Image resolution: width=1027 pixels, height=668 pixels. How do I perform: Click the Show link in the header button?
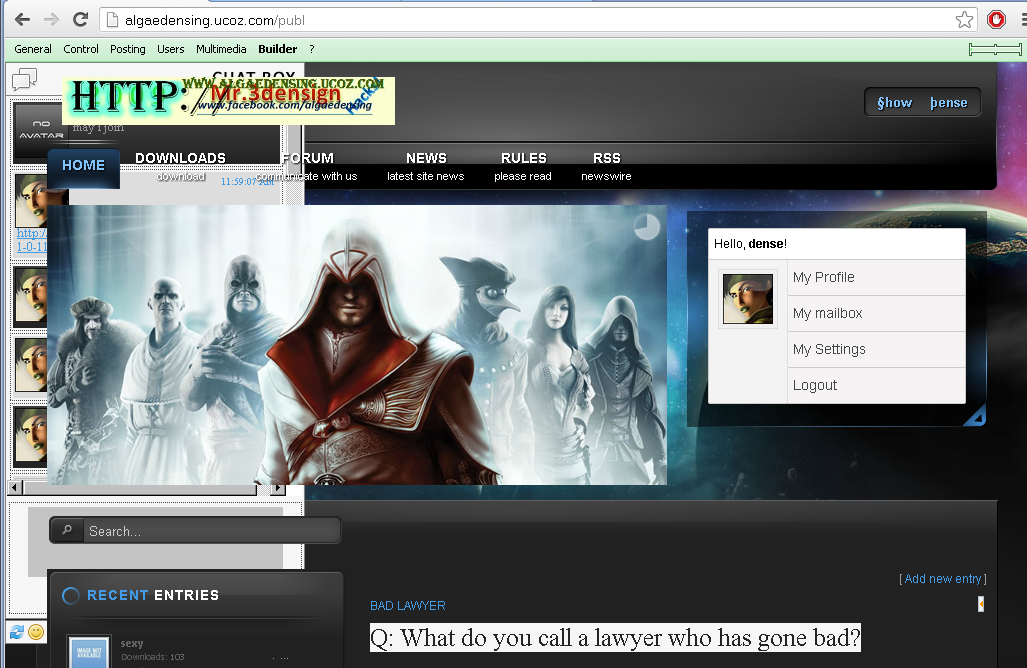click(x=895, y=103)
